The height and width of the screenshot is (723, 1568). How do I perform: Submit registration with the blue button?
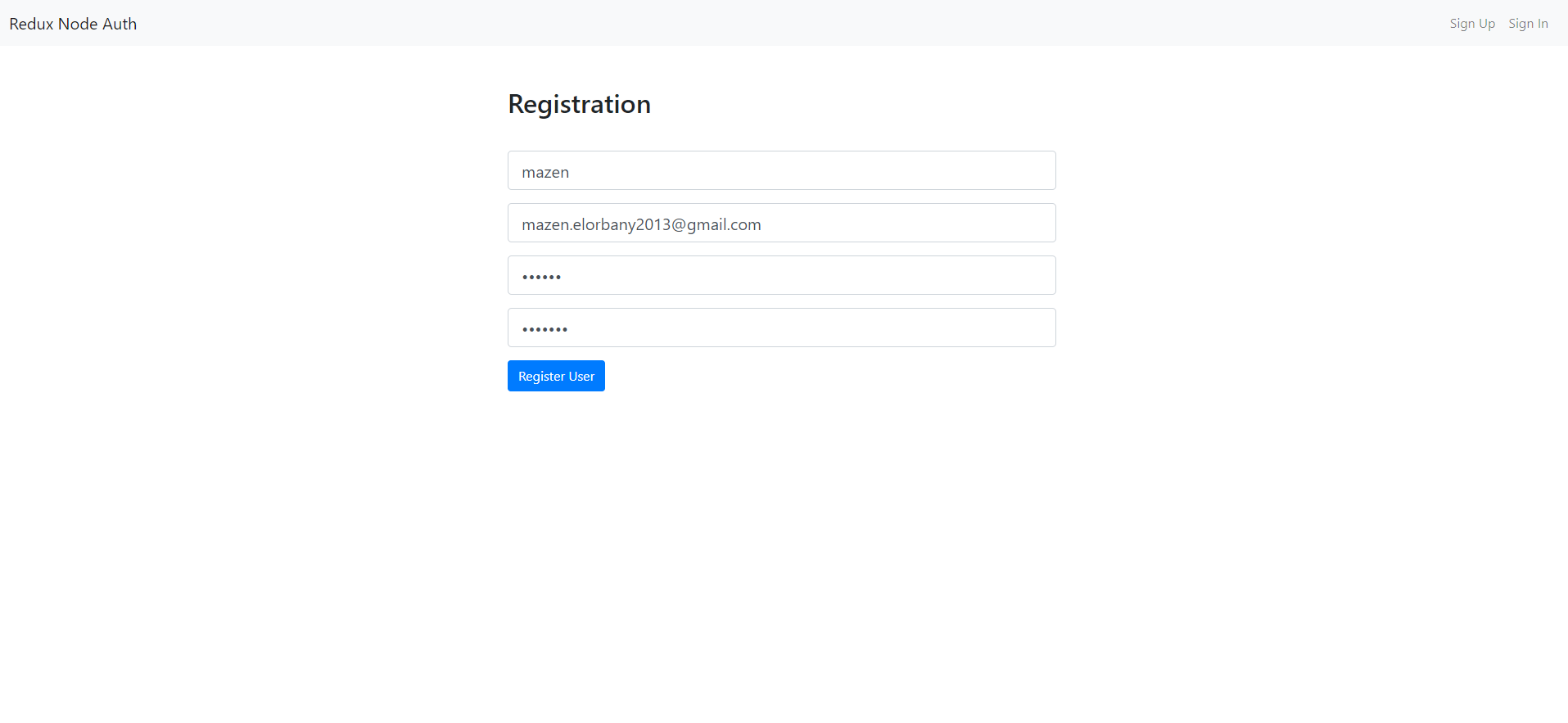(556, 376)
